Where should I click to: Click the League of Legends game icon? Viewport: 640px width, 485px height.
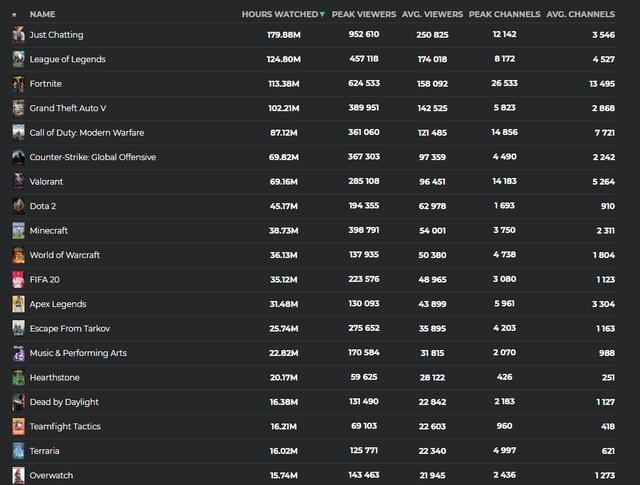pyautogui.click(x=18, y=59)
